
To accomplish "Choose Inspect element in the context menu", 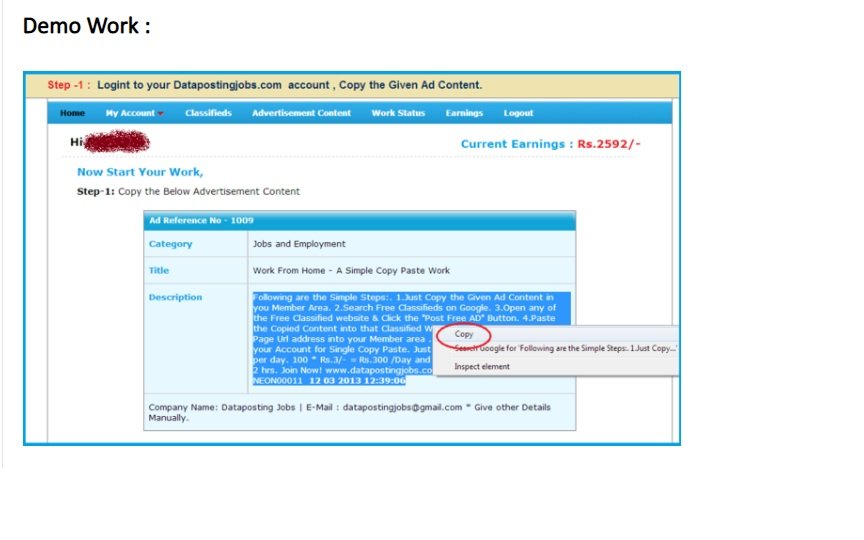I will [482, 366].
